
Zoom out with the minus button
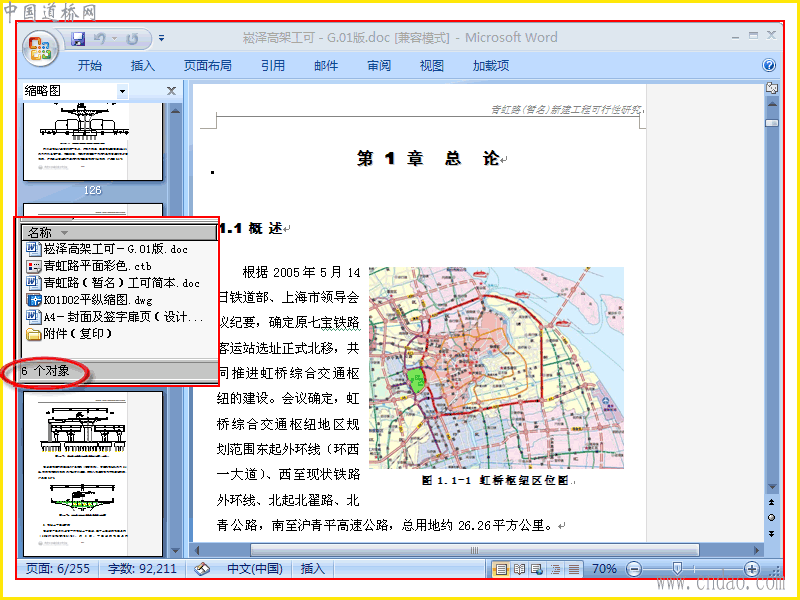point(634,568)
